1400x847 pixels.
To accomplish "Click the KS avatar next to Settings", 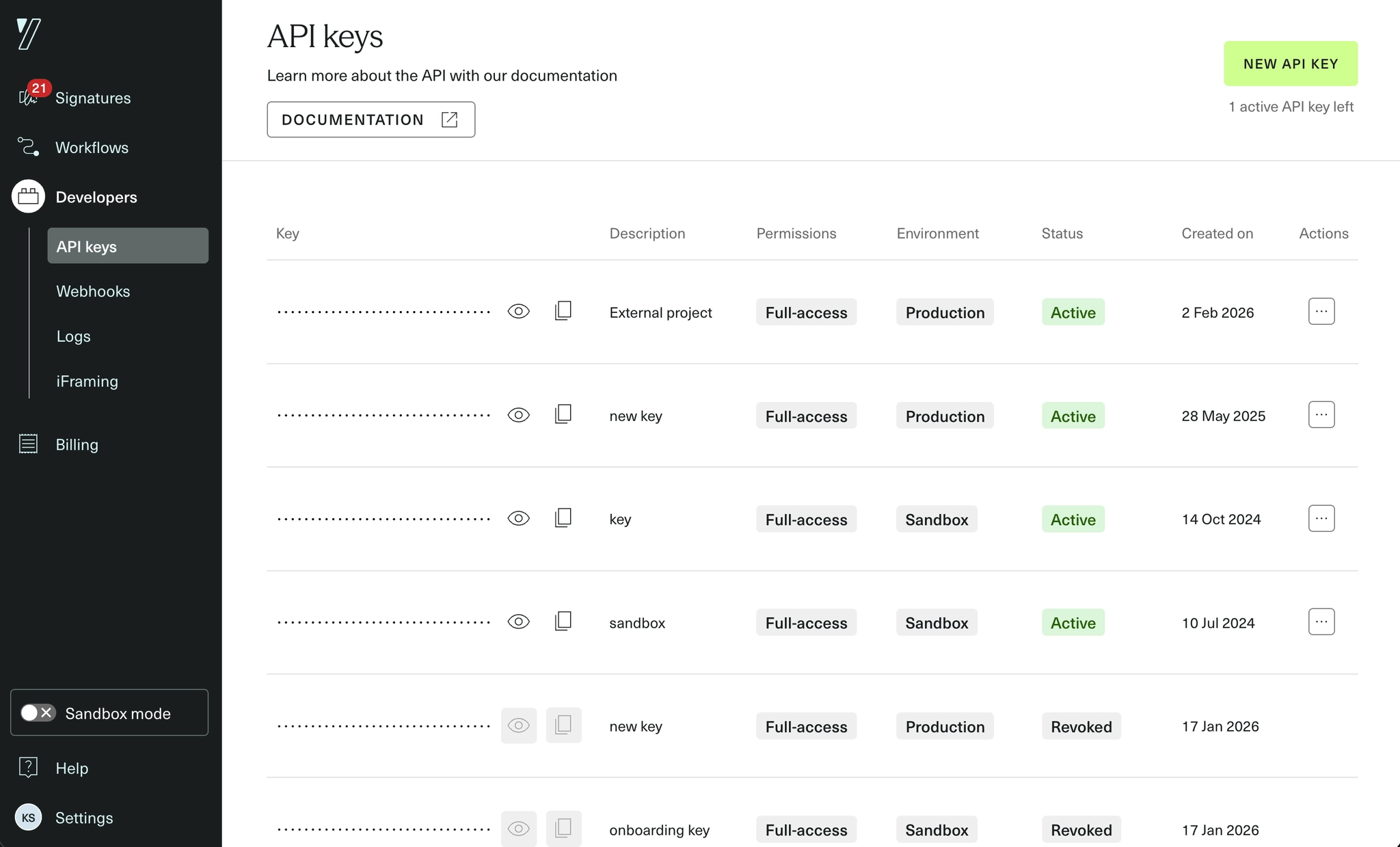I will pos(28,818).
